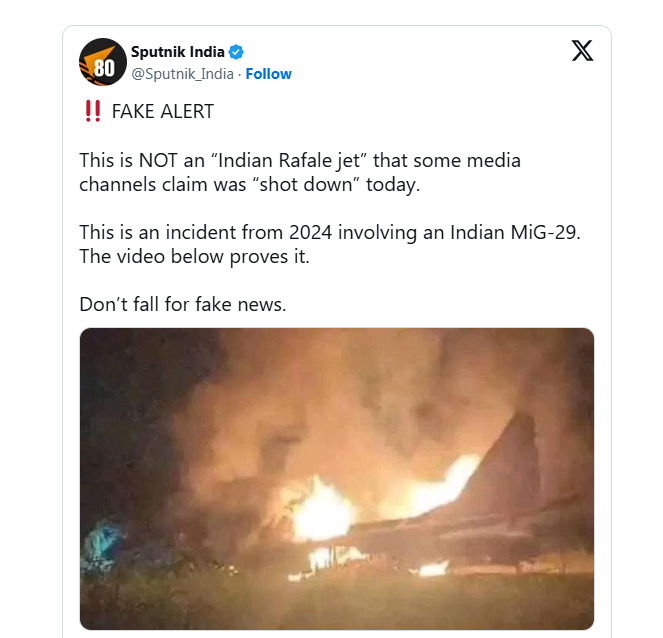Click the Sputnik India display name
Image resolution: width=663 pixels, height=638 pixels.
click(x=178, y=52)
